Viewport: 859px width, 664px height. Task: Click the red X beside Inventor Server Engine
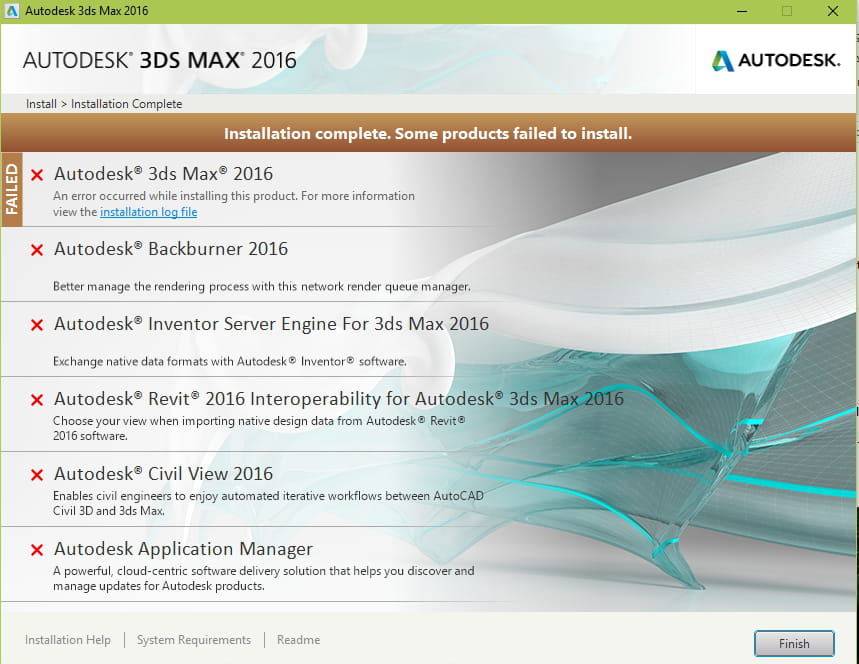click(37, 325)
